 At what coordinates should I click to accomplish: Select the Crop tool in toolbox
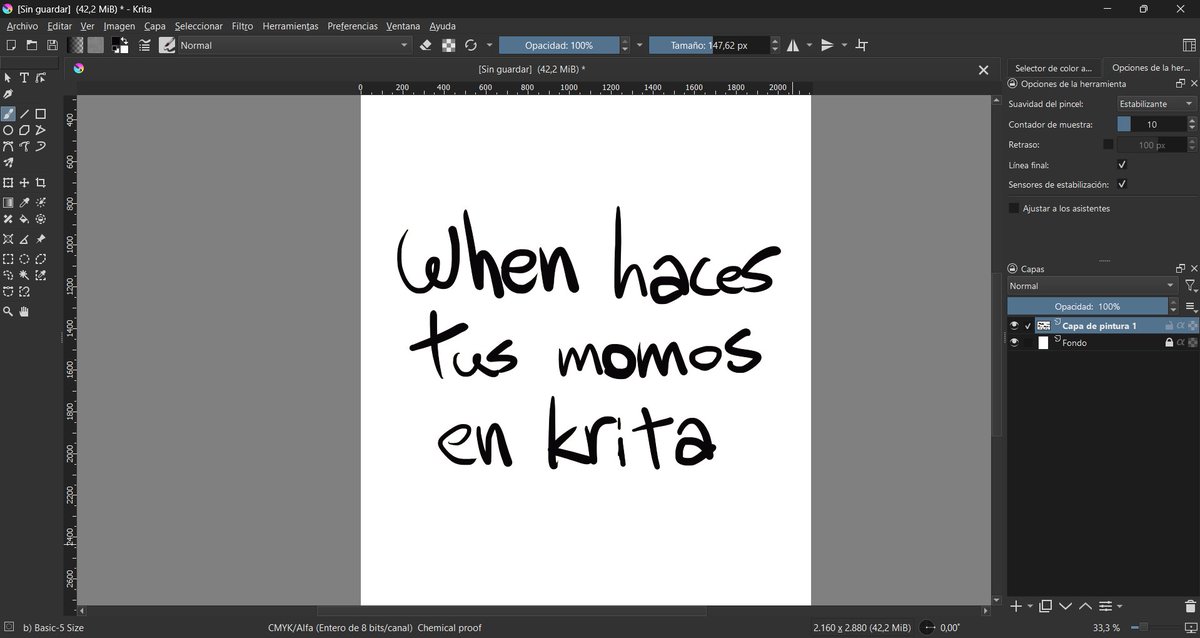pyautogui.click(x=41, y=183)
